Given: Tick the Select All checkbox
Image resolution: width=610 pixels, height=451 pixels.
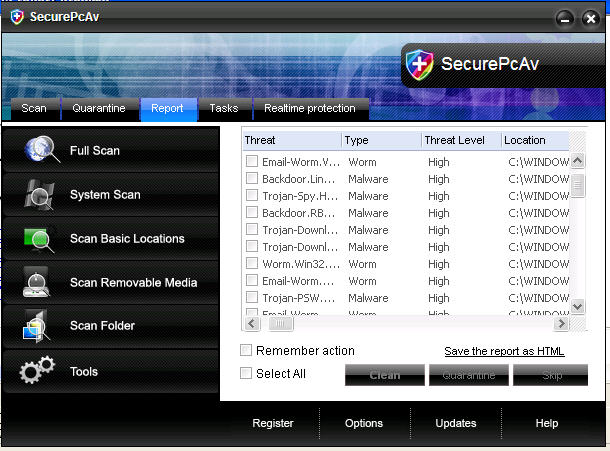Looking at the screenshot, I should point(246,373).
